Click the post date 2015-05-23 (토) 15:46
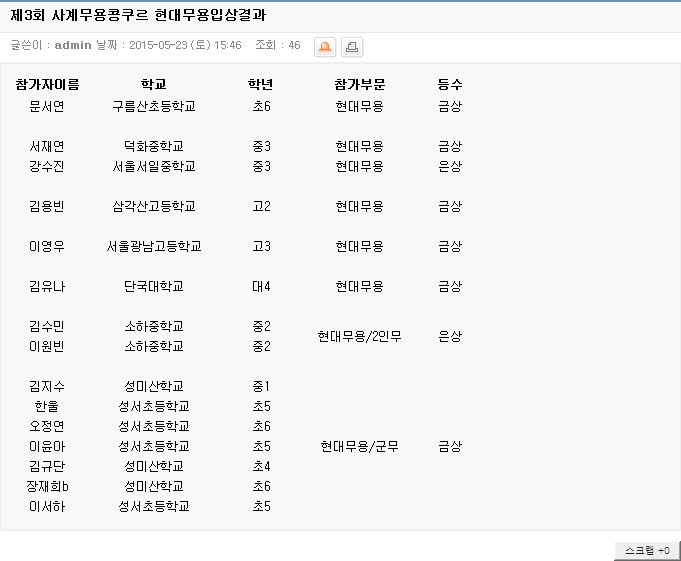Viewport: 681px width, 561px height. tap(185, 45)
